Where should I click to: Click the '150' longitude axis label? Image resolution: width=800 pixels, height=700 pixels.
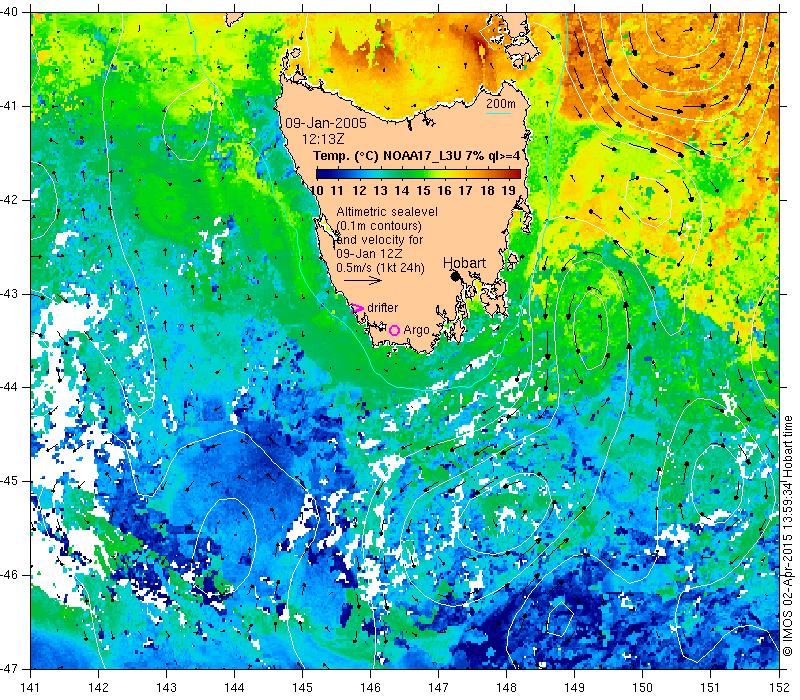coord(642,688)
